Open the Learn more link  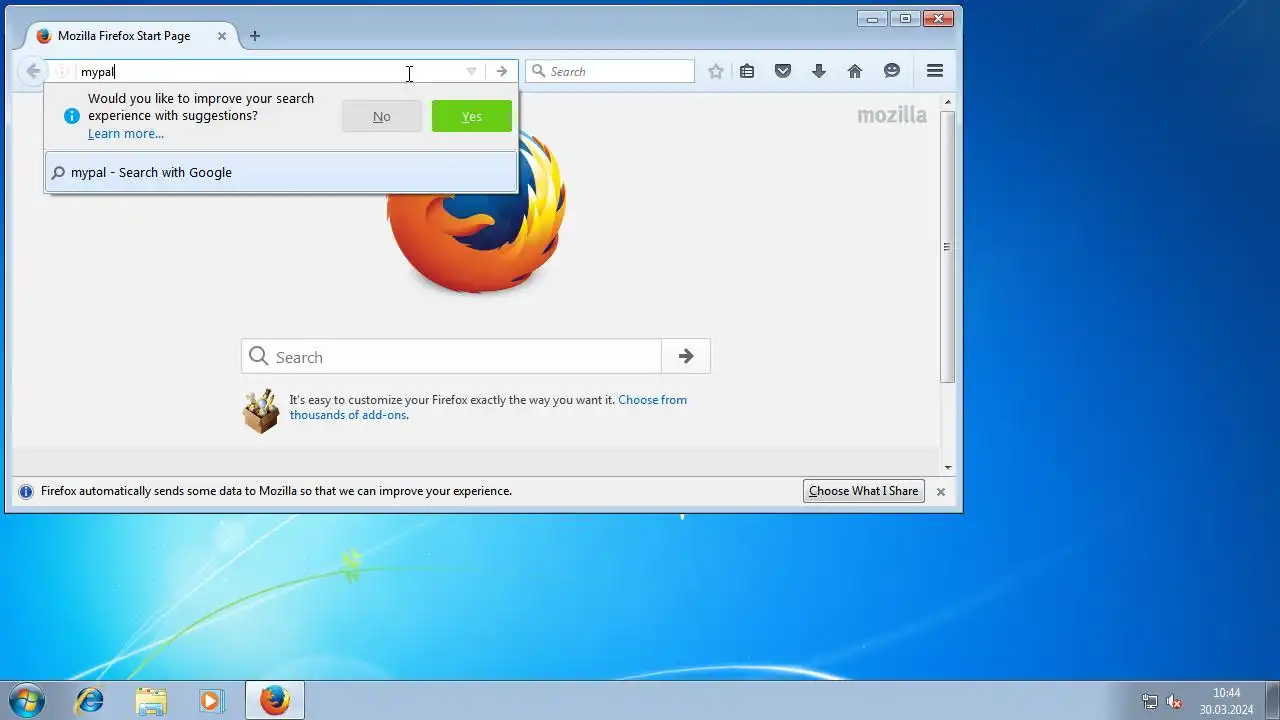tap(126, 134)
